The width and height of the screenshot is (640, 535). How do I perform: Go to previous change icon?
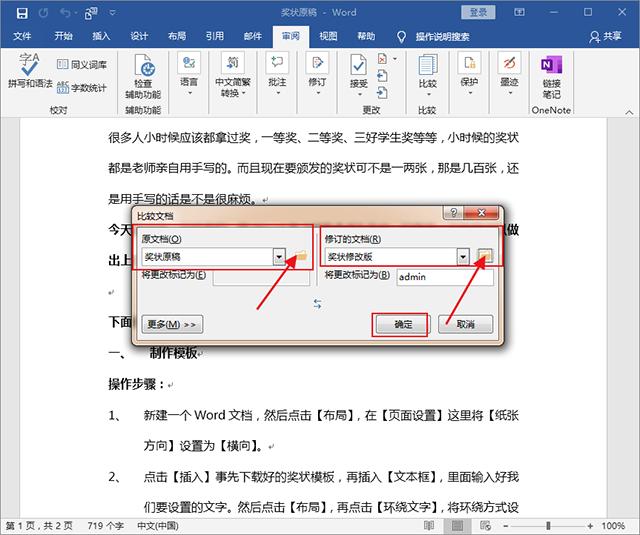(x=382, y=76)
